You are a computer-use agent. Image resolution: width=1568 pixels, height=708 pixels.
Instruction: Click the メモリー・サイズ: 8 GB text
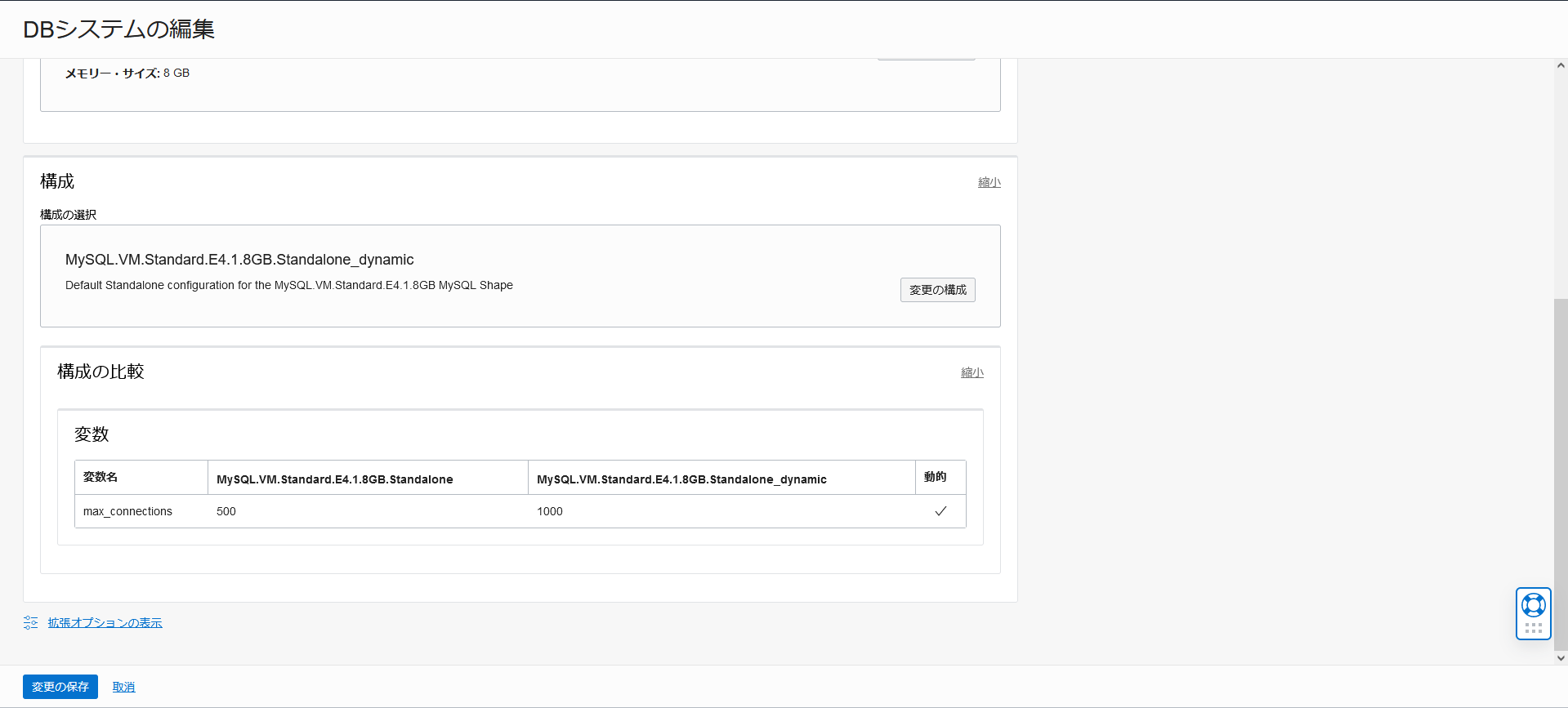point(127,73)
